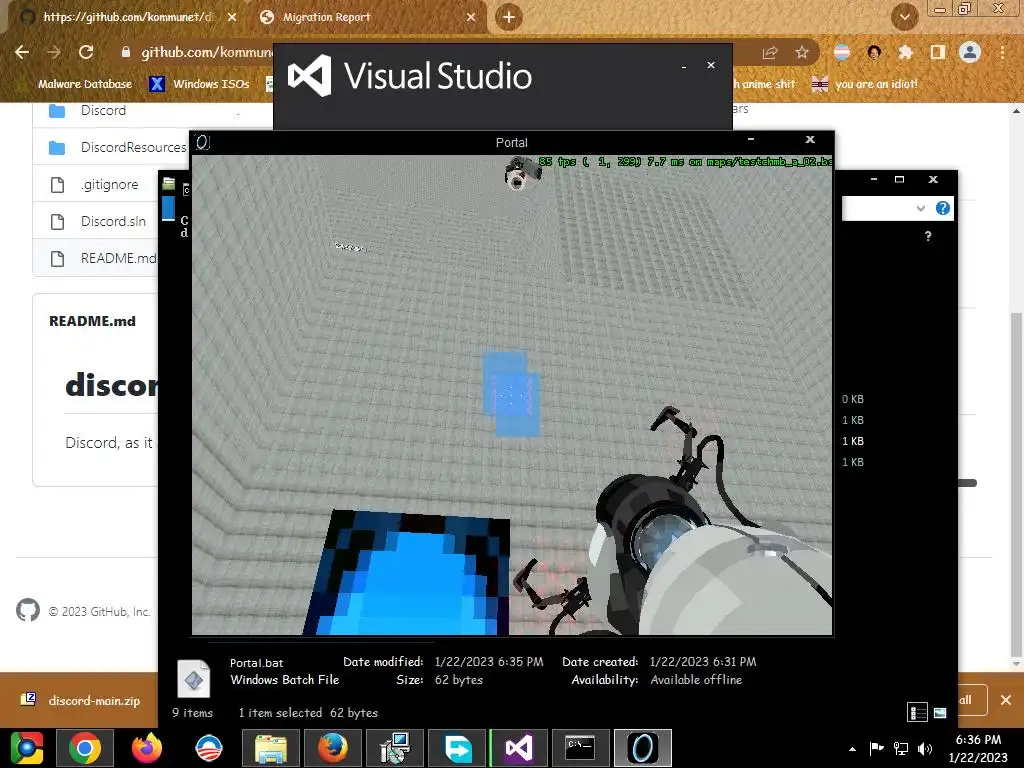
Task: Switch to Visual Studio on taskbar
Action: (519, 748)
